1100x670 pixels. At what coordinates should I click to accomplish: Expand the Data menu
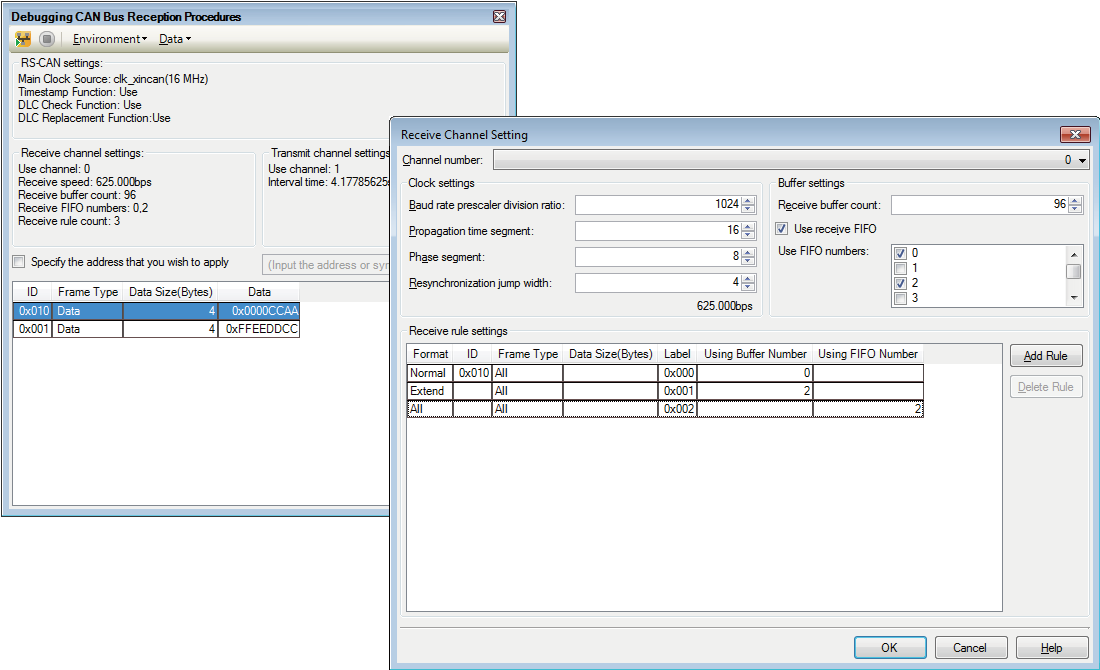(174, 39)
